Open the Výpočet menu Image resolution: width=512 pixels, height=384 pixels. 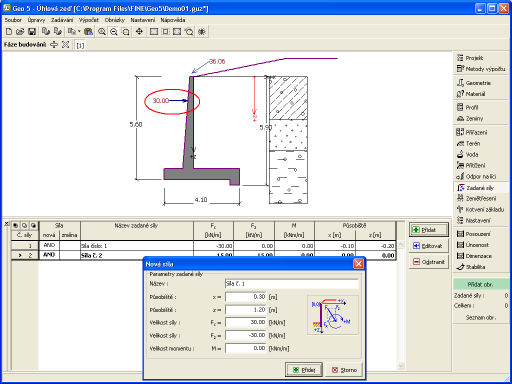(89, 20)
